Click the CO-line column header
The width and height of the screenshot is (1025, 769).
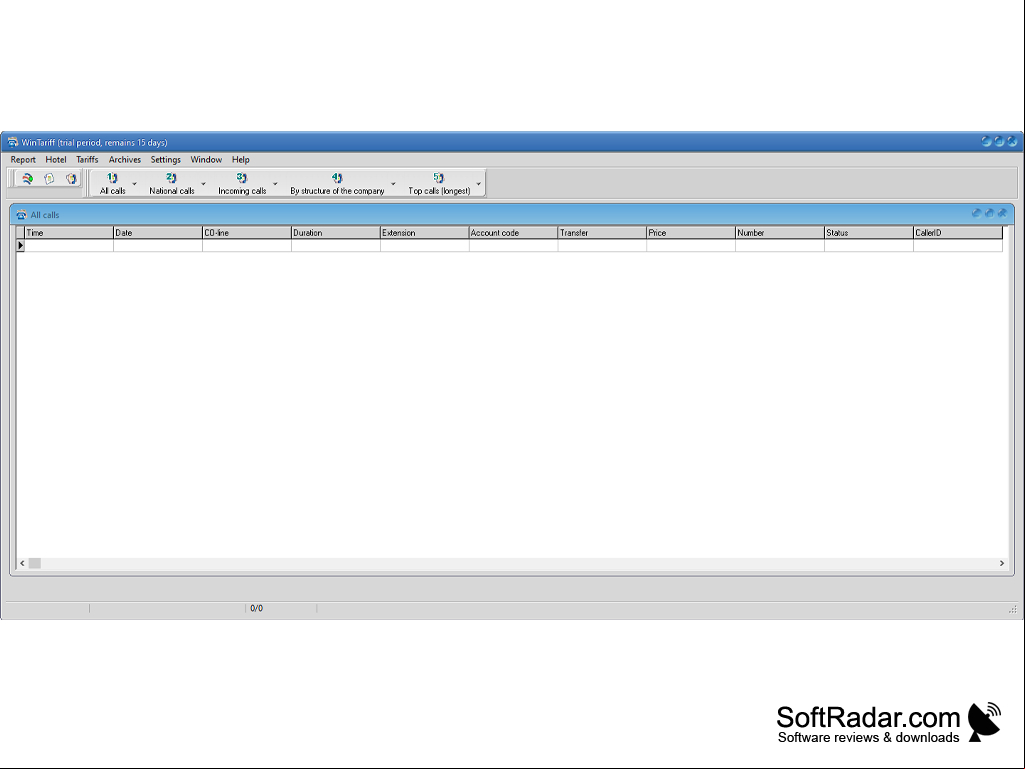tap(246, 233)
